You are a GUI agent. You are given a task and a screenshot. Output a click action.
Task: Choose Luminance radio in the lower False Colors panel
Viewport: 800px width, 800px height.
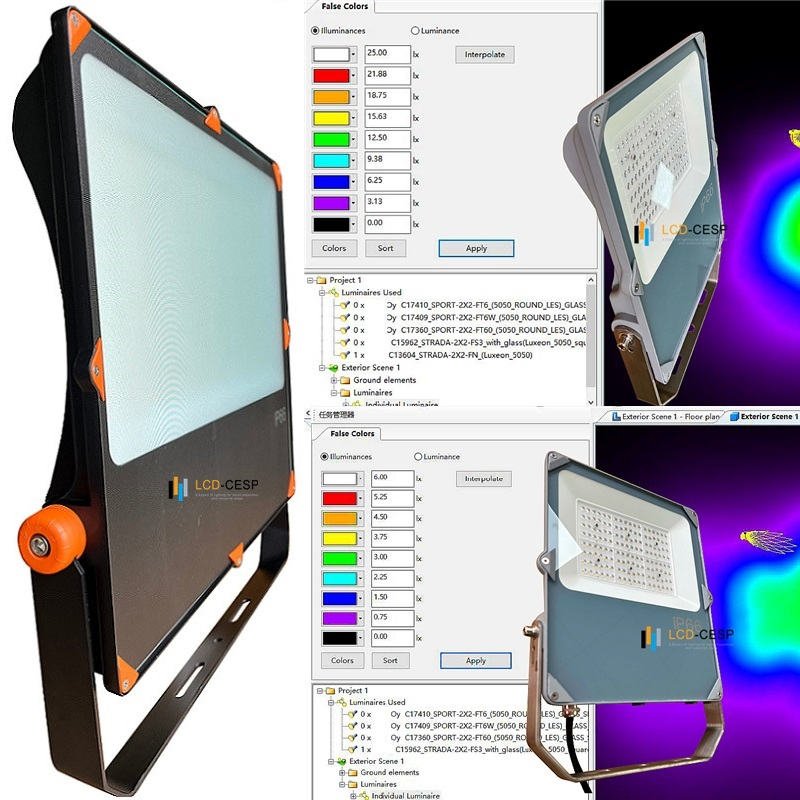(418, 456)
